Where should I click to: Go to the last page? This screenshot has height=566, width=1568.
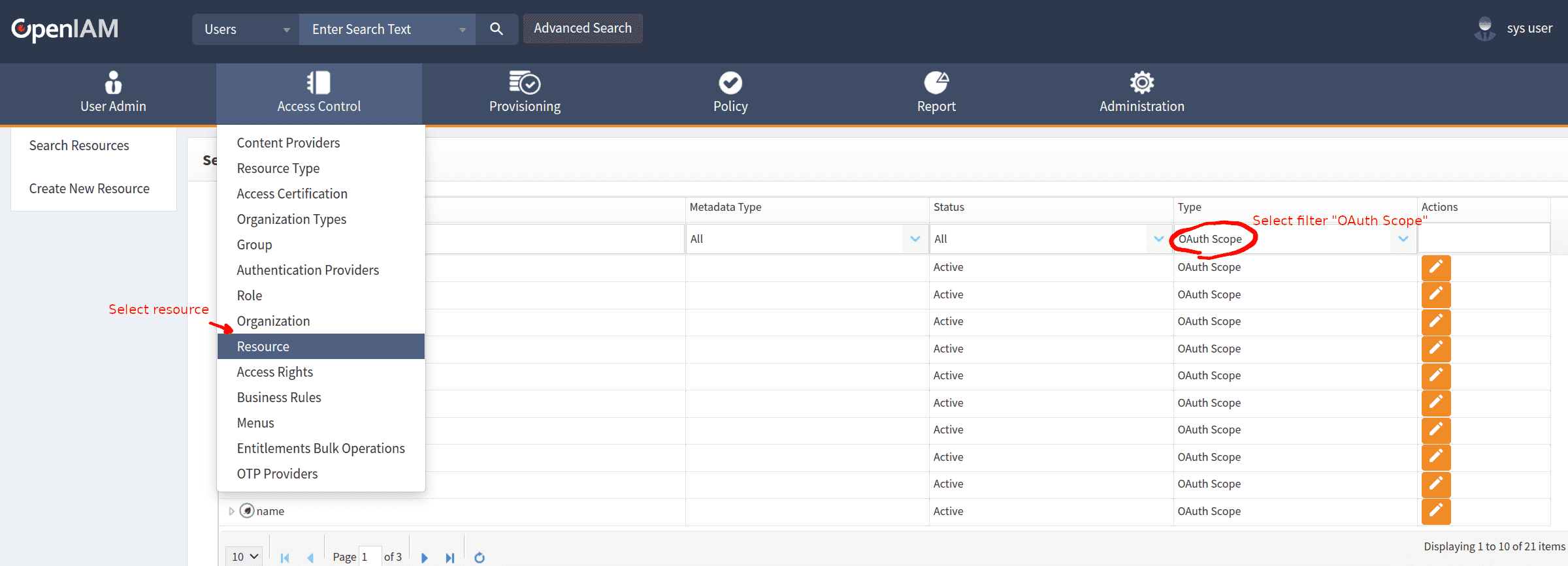click(x=450, y=558)
